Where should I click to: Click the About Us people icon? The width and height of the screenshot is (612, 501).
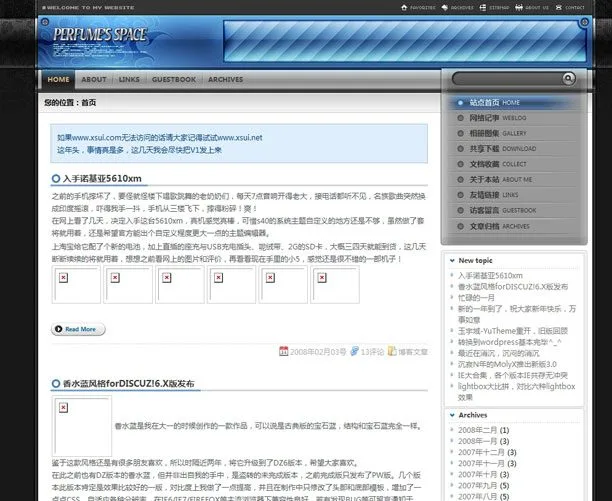coord(521,7)
